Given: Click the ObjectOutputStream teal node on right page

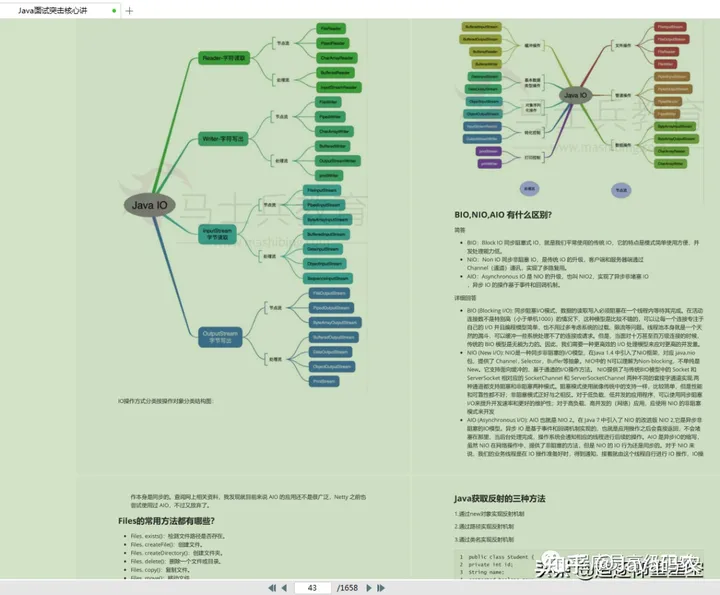Looking at the screenshot, I should tap(483, 114).
